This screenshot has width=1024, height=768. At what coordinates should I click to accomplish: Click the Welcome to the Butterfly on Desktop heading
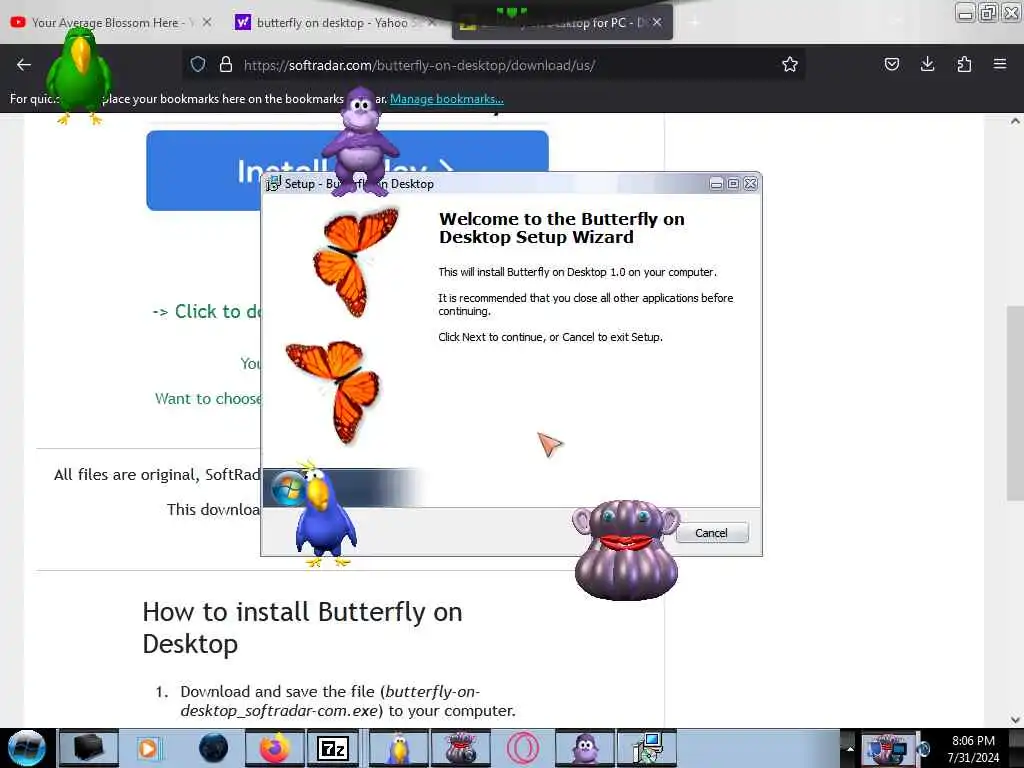click(562, 228)
